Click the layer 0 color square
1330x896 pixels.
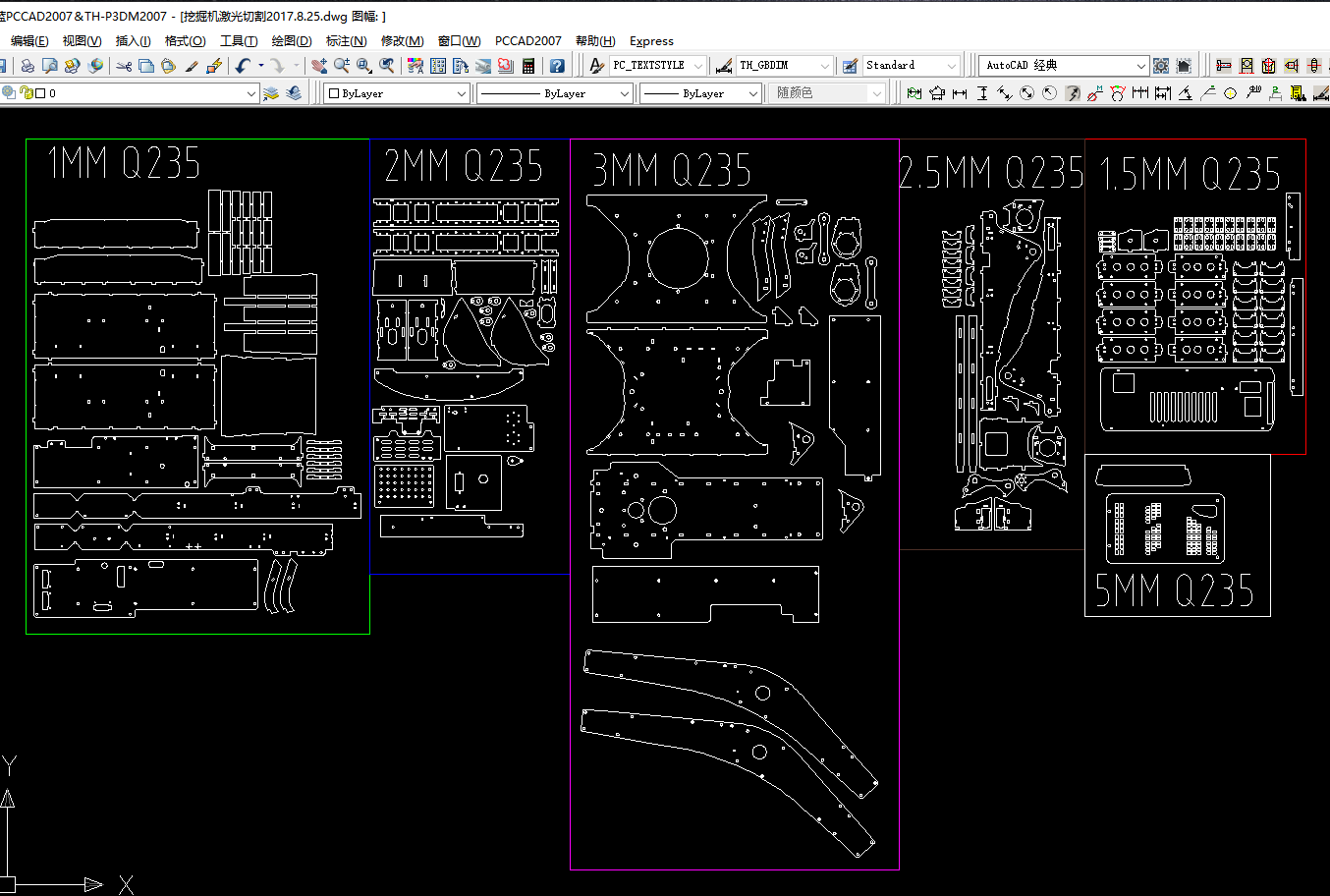coord(40,93)
